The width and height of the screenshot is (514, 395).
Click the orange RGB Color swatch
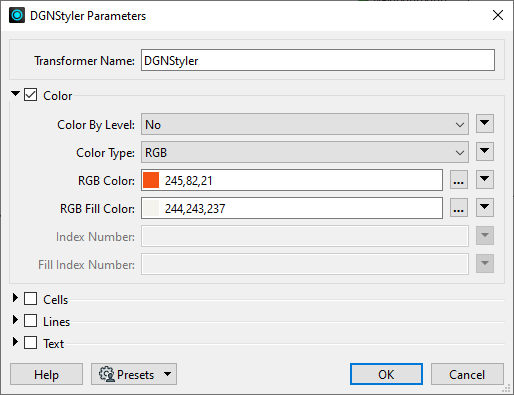pyautogui.click(x=151, y=180)
